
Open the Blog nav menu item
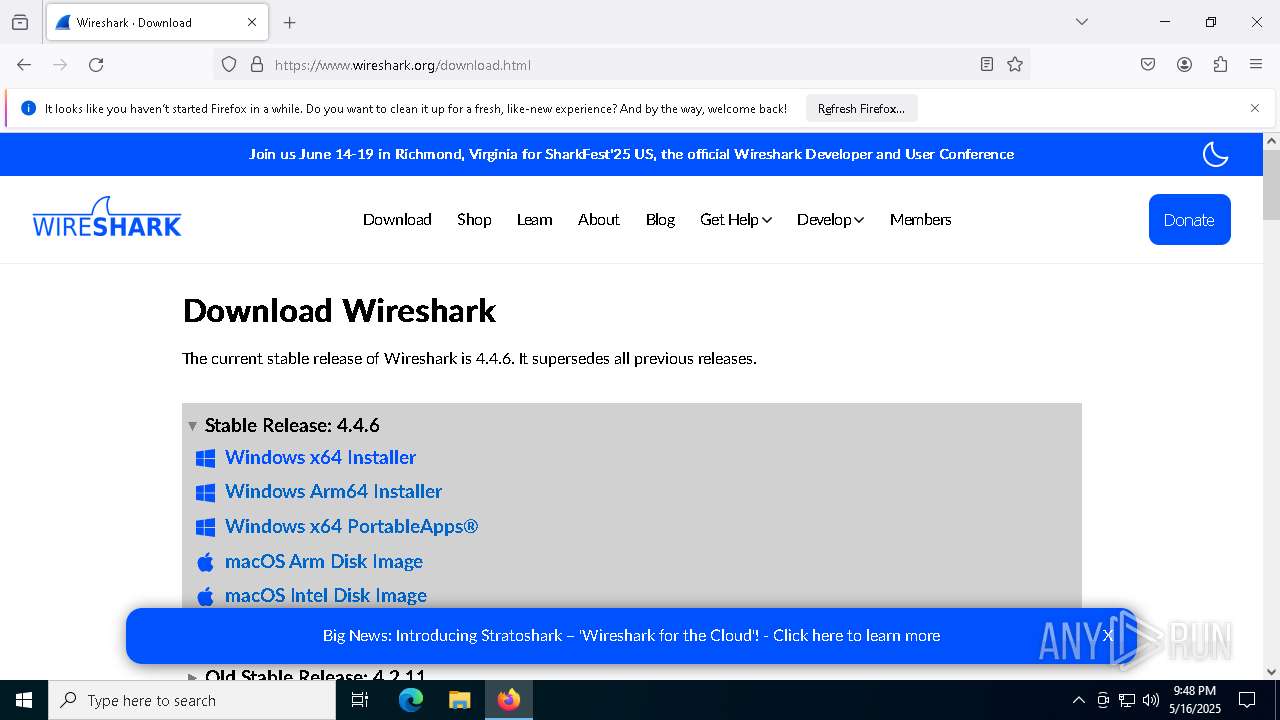click(x=660, y=219)
